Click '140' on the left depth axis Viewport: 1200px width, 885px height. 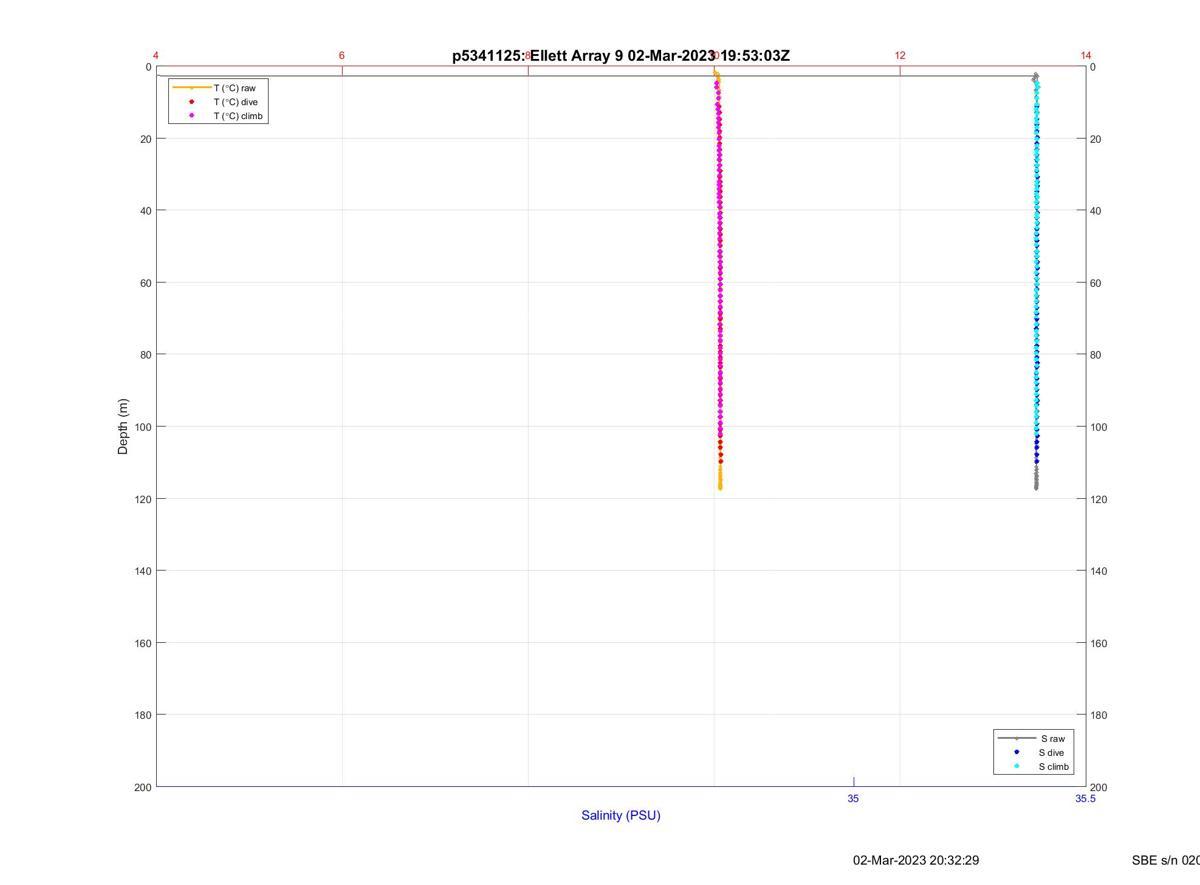pos(142,571)
